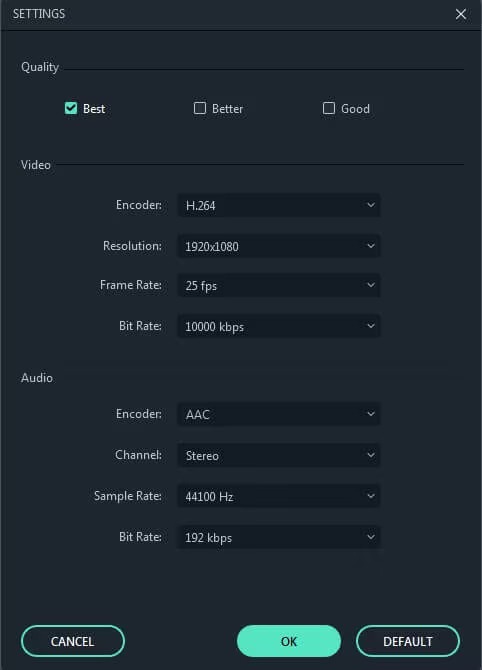Click the Better label text

click(227, 109)
